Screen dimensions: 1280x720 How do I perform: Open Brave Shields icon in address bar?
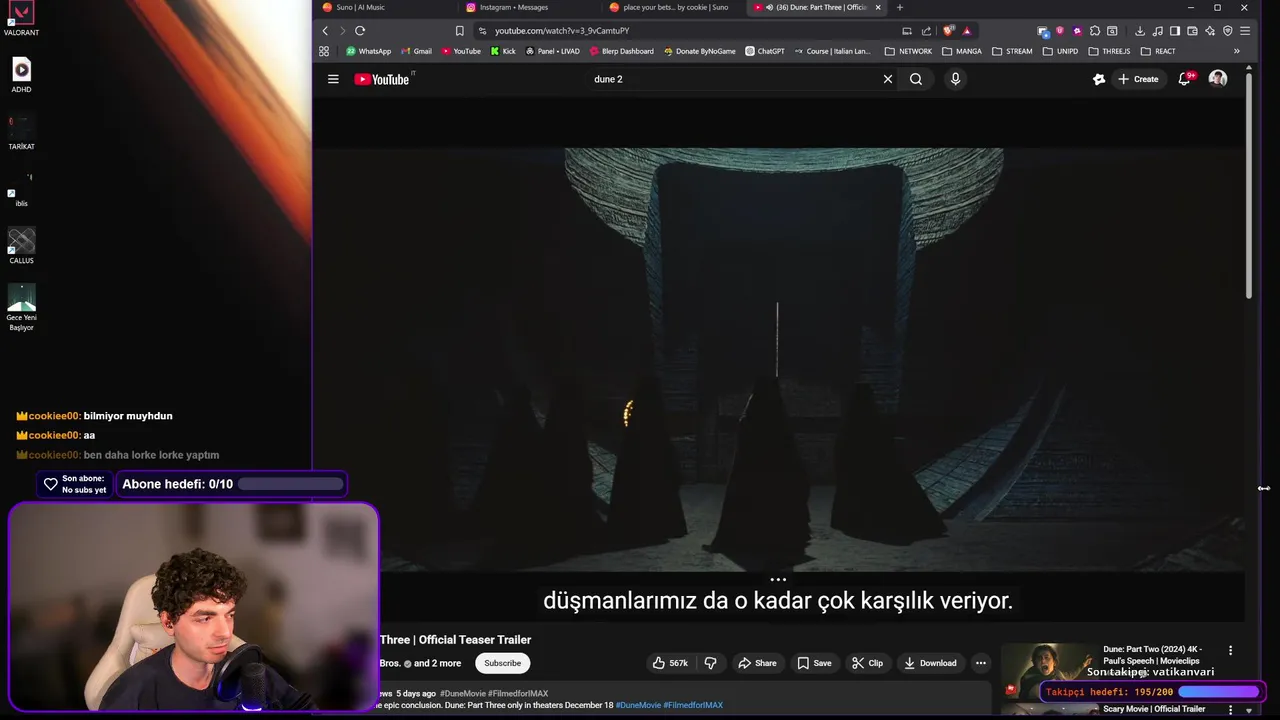click(948, 31)
